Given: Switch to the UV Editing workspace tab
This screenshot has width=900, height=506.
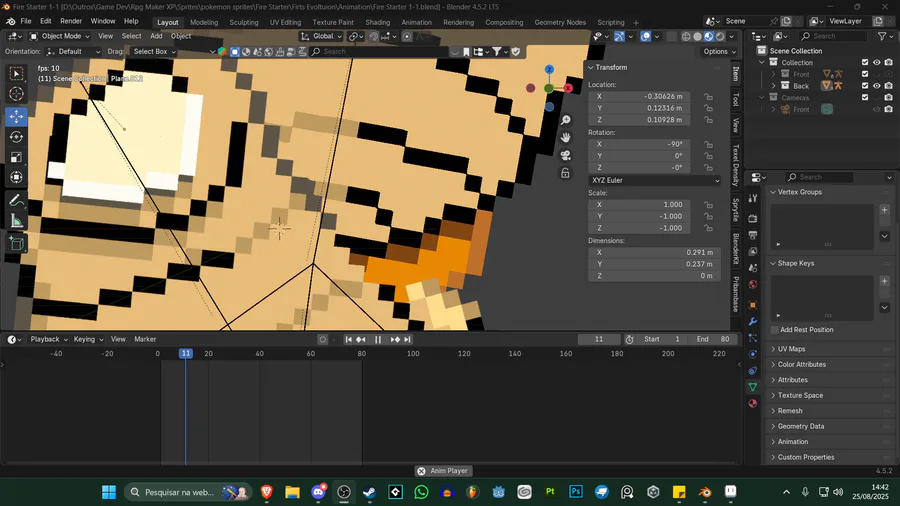Looking at the screenshot, I should [285, 22].
